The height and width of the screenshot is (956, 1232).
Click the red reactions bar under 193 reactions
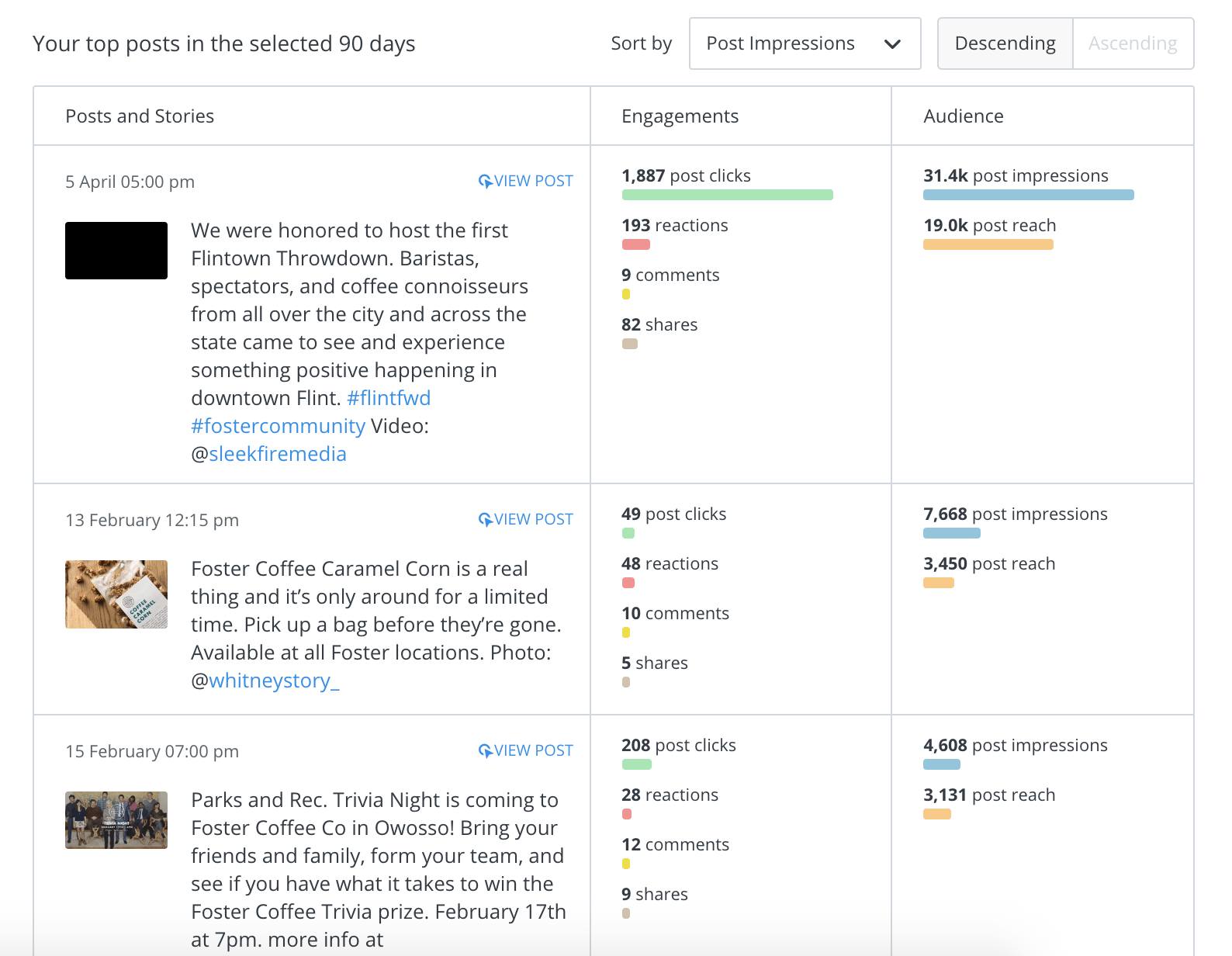(x=635, y=244)
